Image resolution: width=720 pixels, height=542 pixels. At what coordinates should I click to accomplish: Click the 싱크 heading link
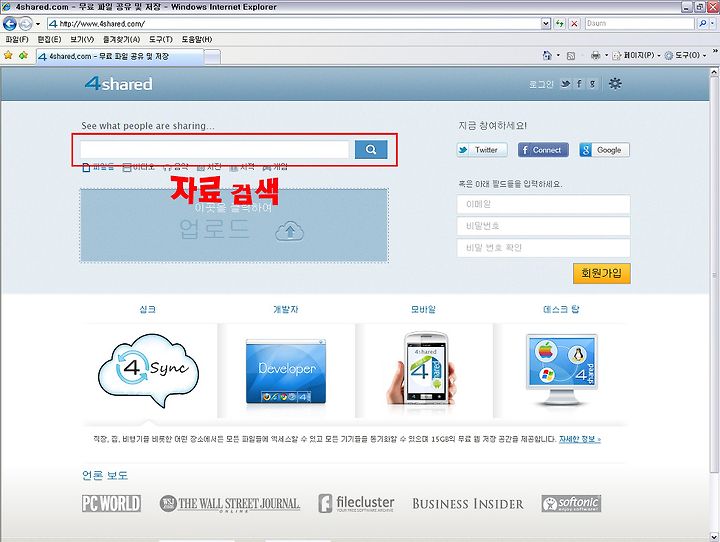click(147, 310)
